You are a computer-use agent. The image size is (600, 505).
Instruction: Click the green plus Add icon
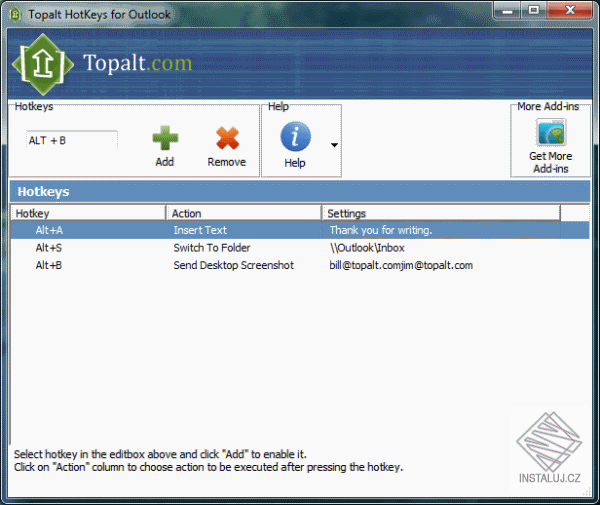(165, 138)
